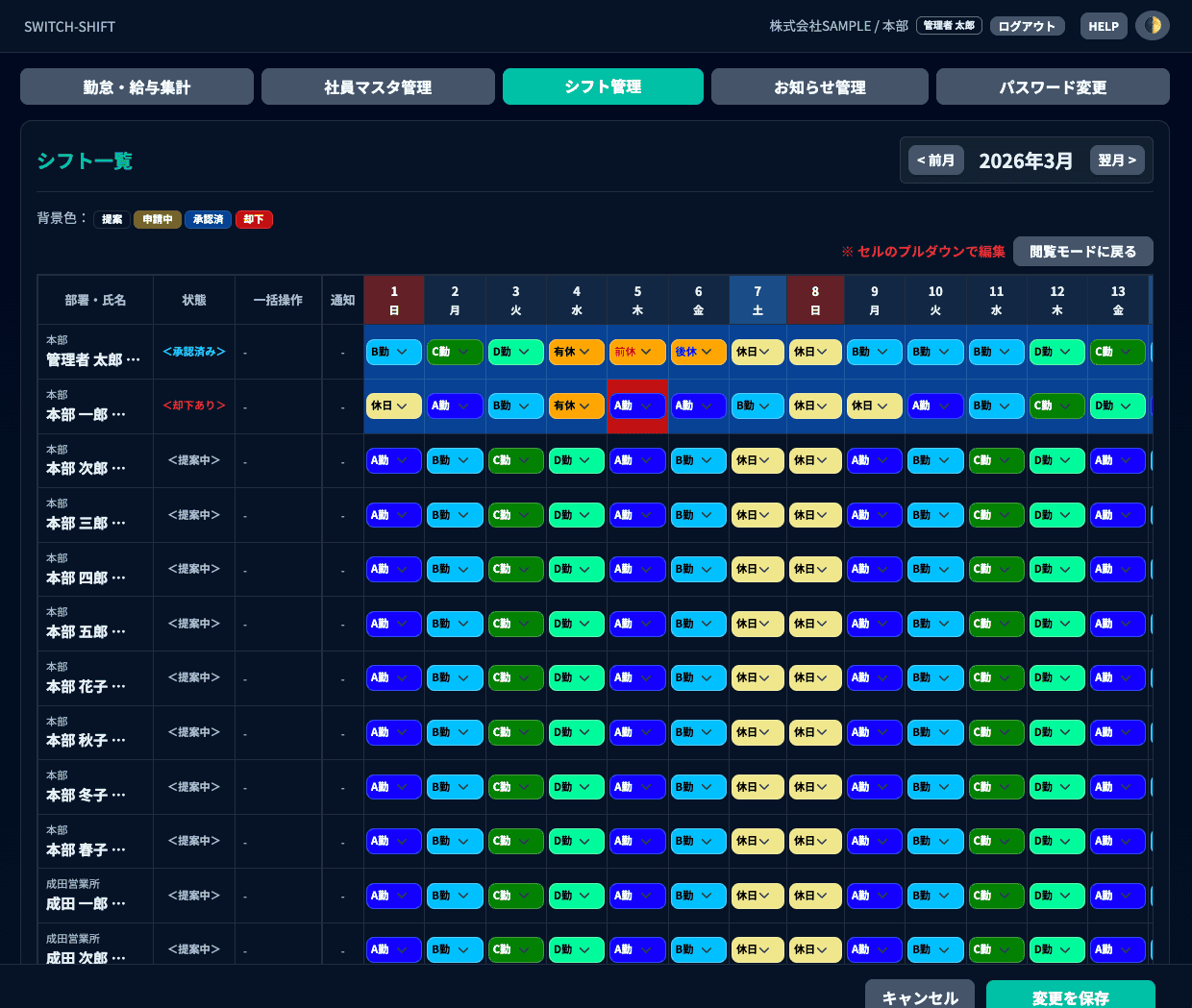Click the ellipsis next to 本部 三郎
Screen dimensions: 1192x1008
coord(118,524)
